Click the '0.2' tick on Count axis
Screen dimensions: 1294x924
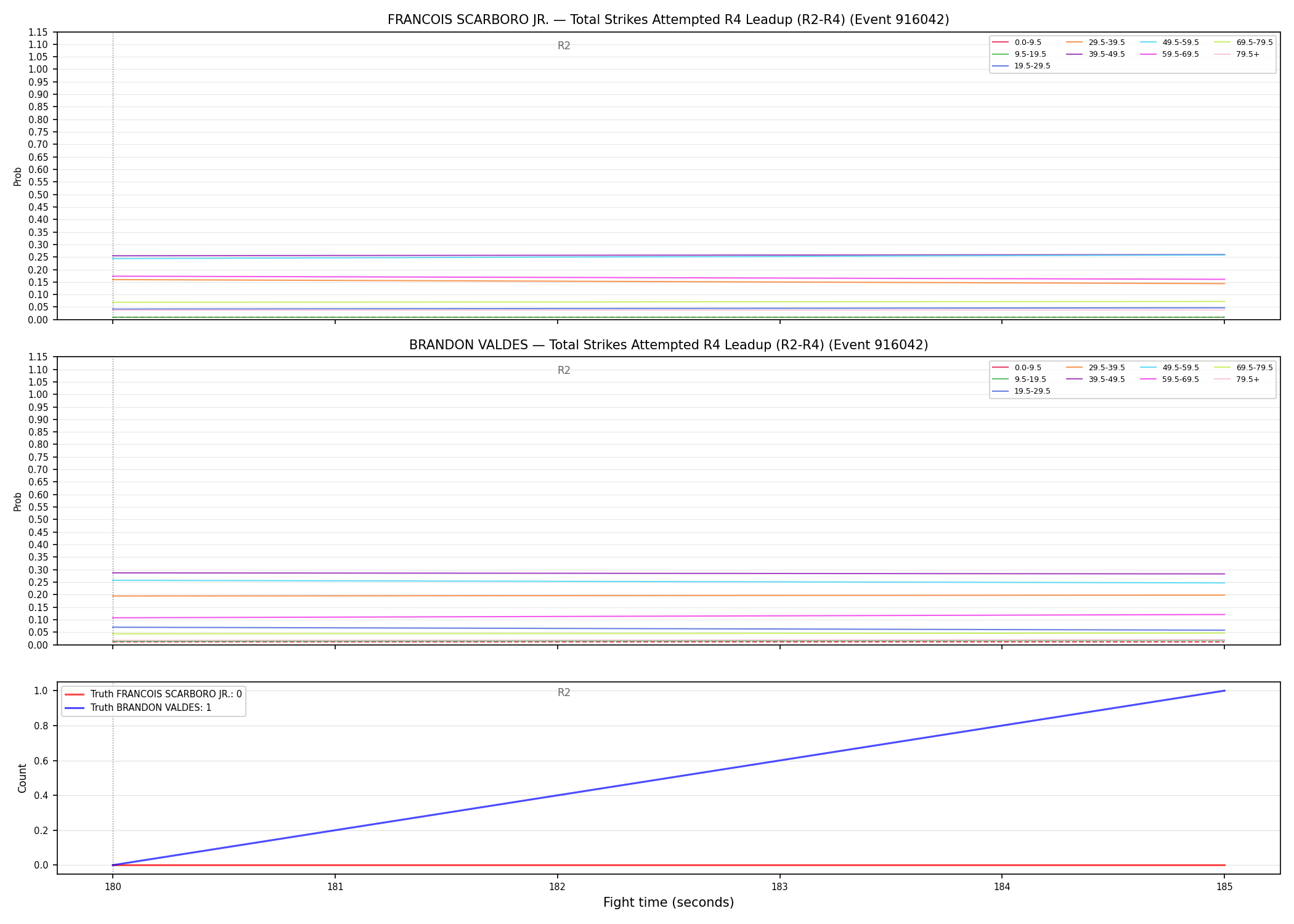pyautogui.click(x=41, y=830)
